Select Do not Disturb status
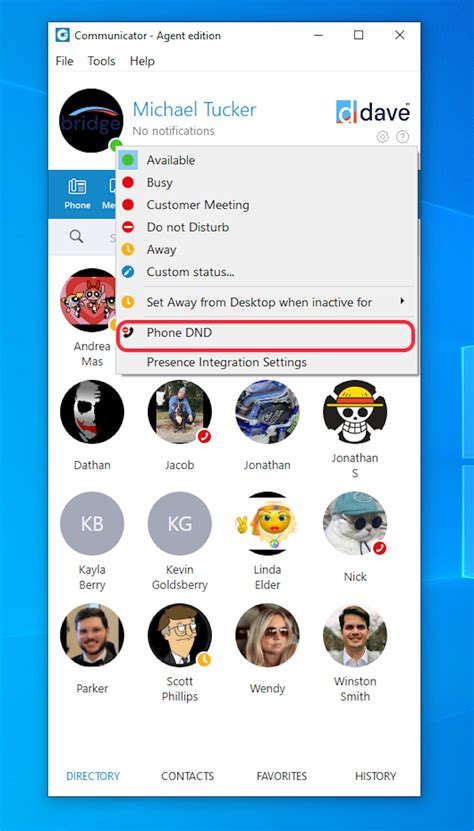Image resolution: width=474 pixels, height=831 pixels. click(267, 227)
